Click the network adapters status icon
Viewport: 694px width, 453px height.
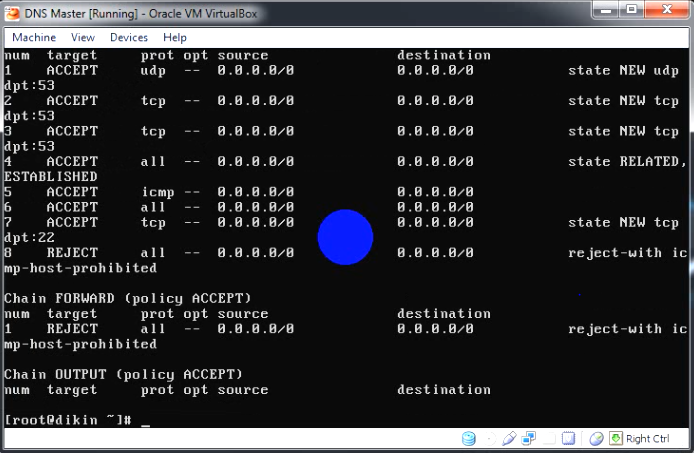[x=528, y=438]
